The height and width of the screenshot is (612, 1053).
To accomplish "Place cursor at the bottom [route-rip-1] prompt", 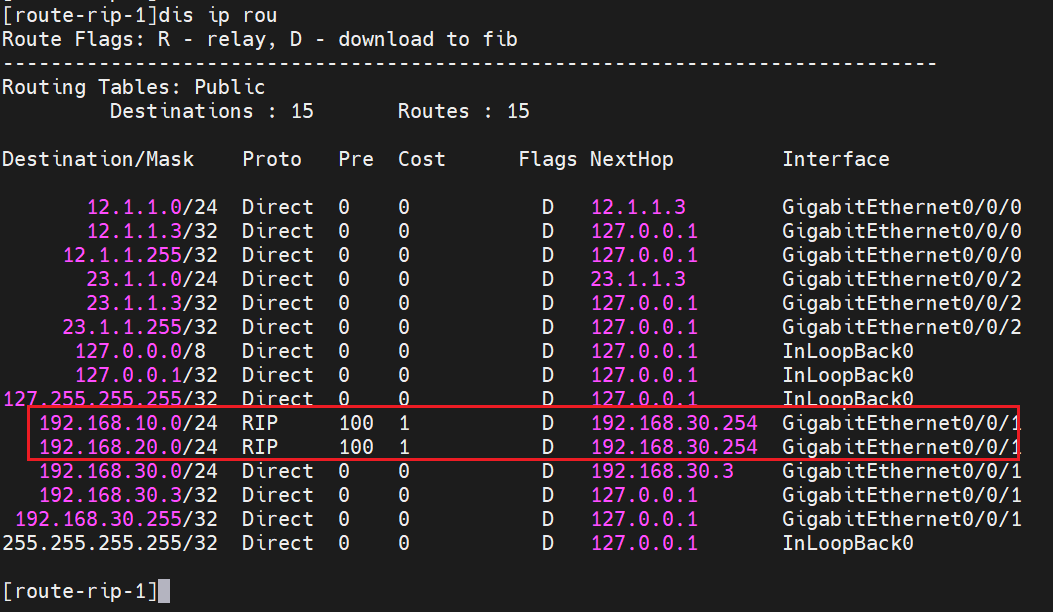I will click(165, 591).
